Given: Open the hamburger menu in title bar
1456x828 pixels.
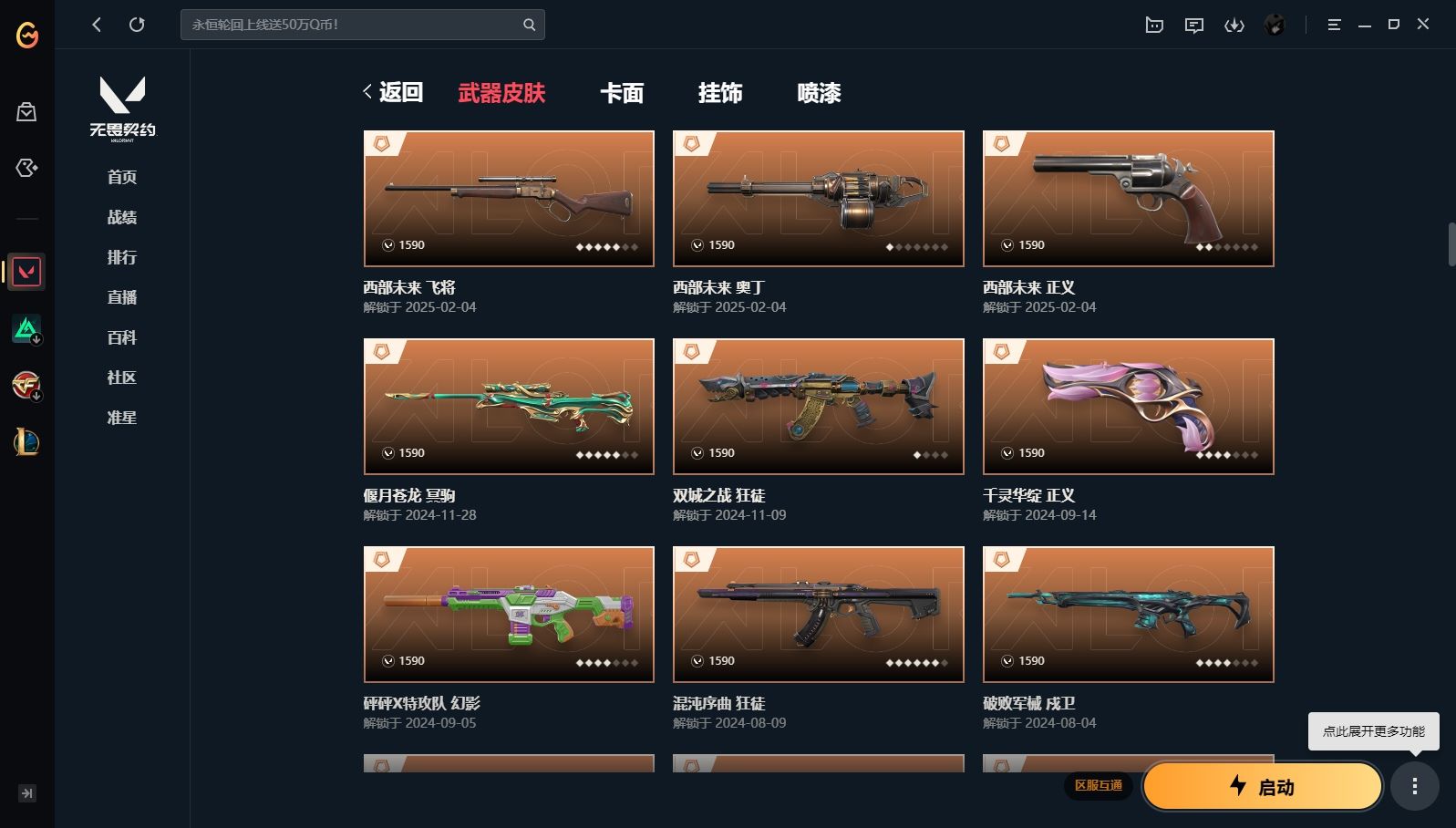Looking at the screenshot, I should pyautogui.click(x=1334, y=25).
